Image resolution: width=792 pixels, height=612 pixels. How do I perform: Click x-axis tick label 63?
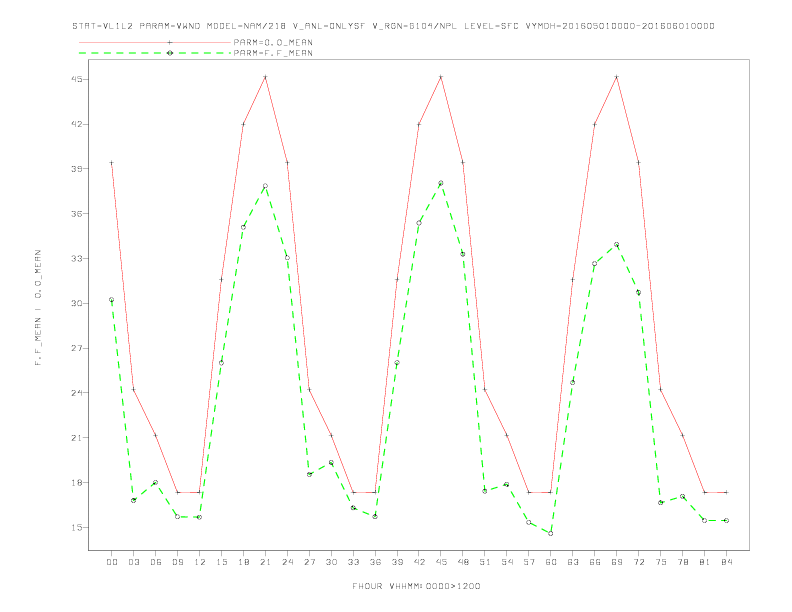[x=573, y=562]
